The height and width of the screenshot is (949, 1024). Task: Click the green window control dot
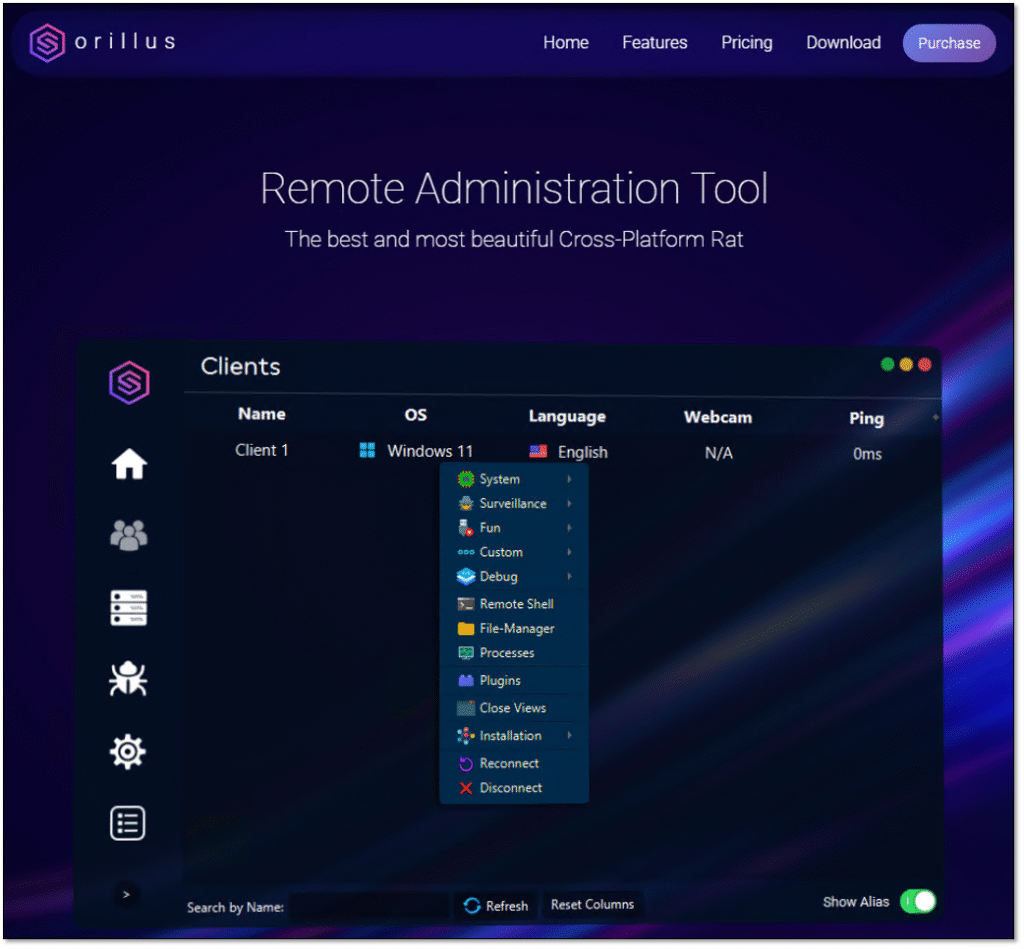coord(887,365)
